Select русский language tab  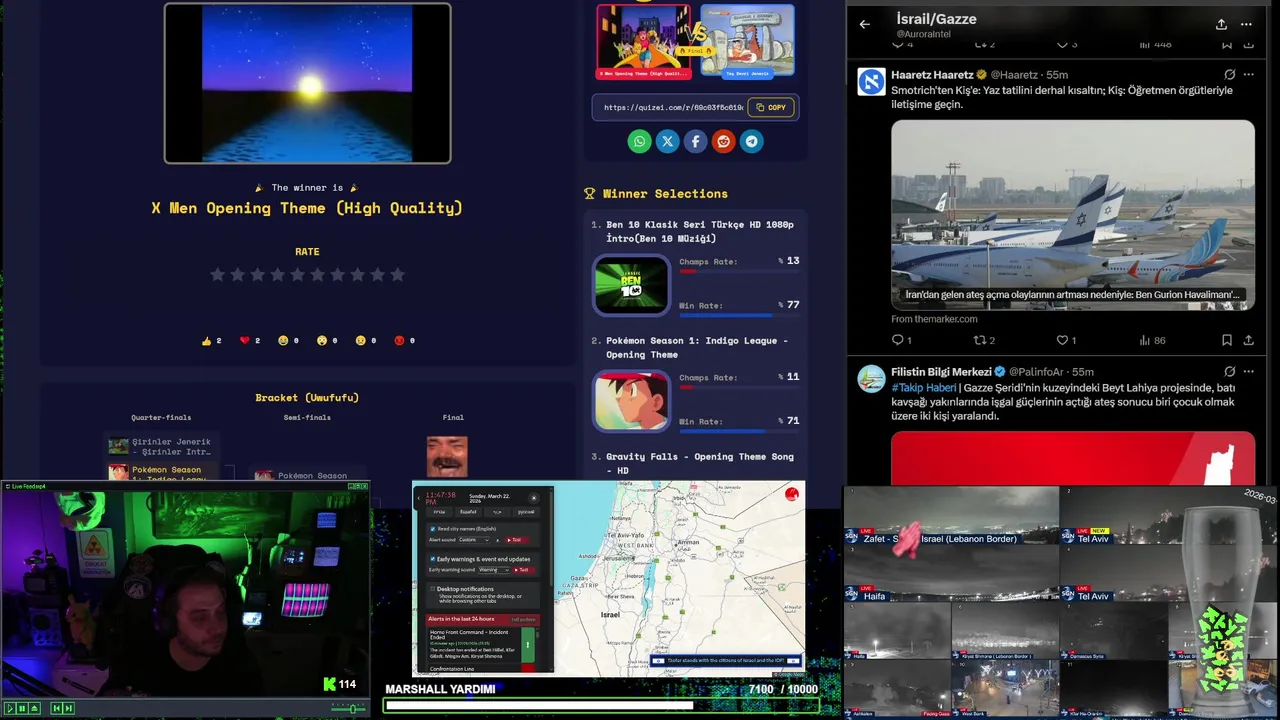click(526, 512)
